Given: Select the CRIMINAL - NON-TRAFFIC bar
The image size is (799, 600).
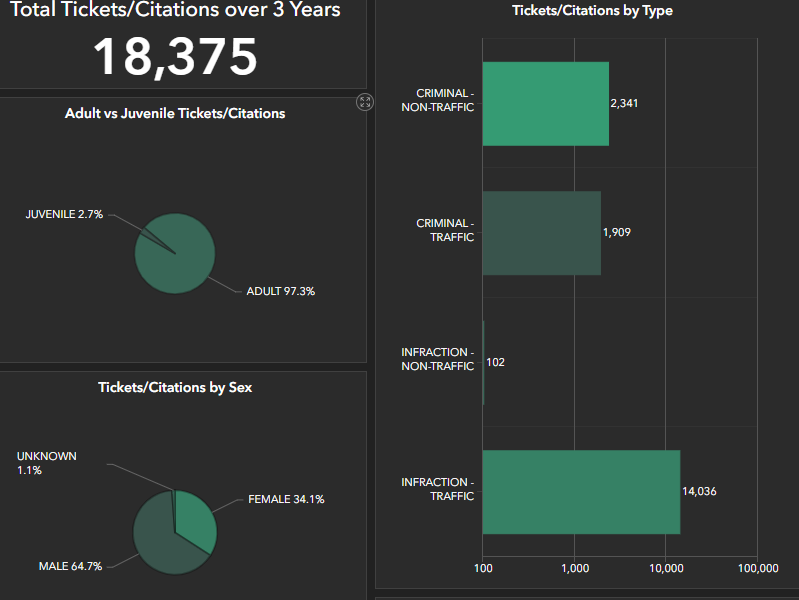Looking at the screenshot, I should pos(546,104).
